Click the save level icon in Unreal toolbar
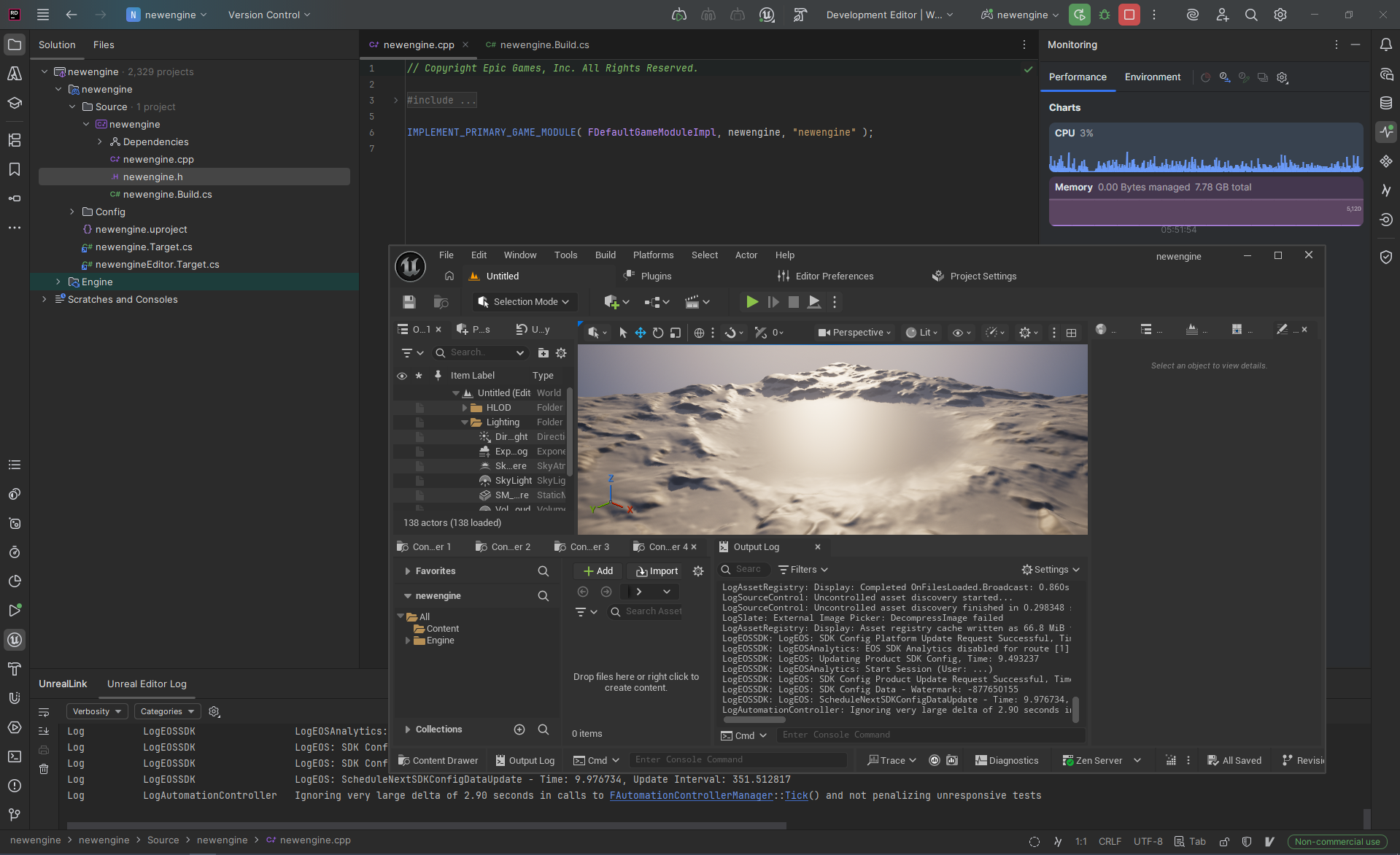 [409, 302]
